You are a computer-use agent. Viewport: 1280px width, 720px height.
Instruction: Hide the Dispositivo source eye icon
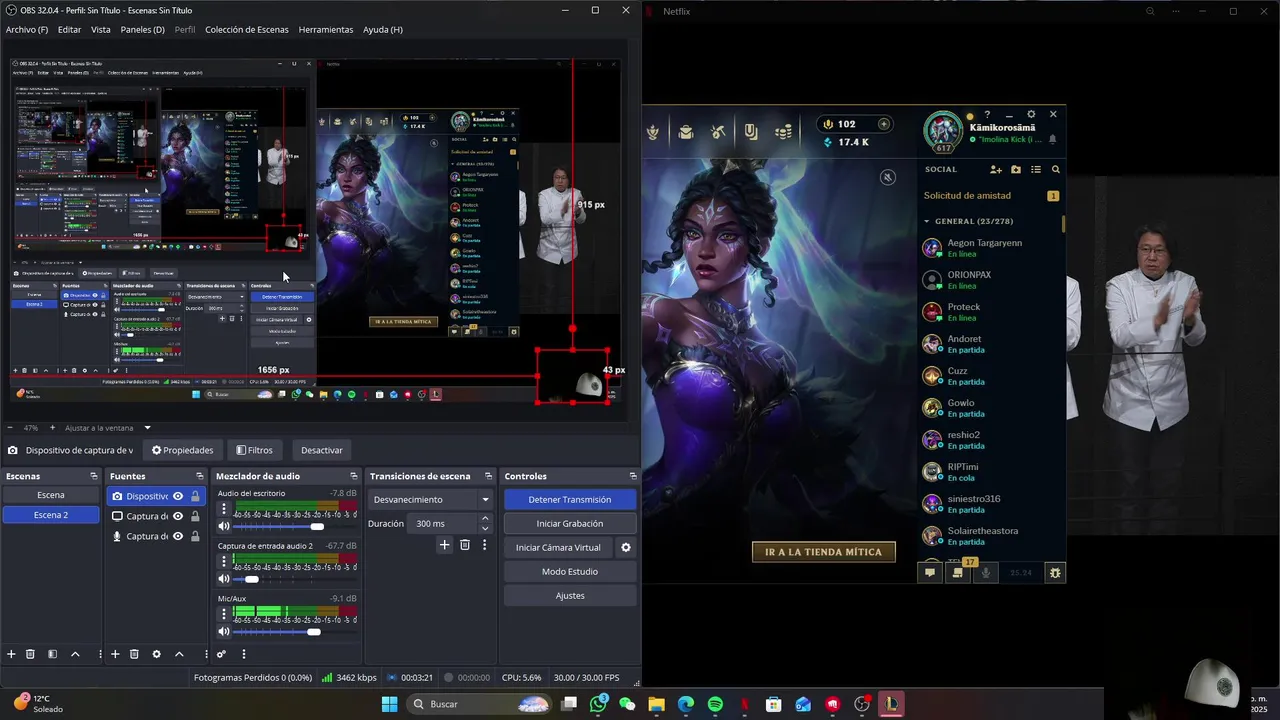click(178, 496)
